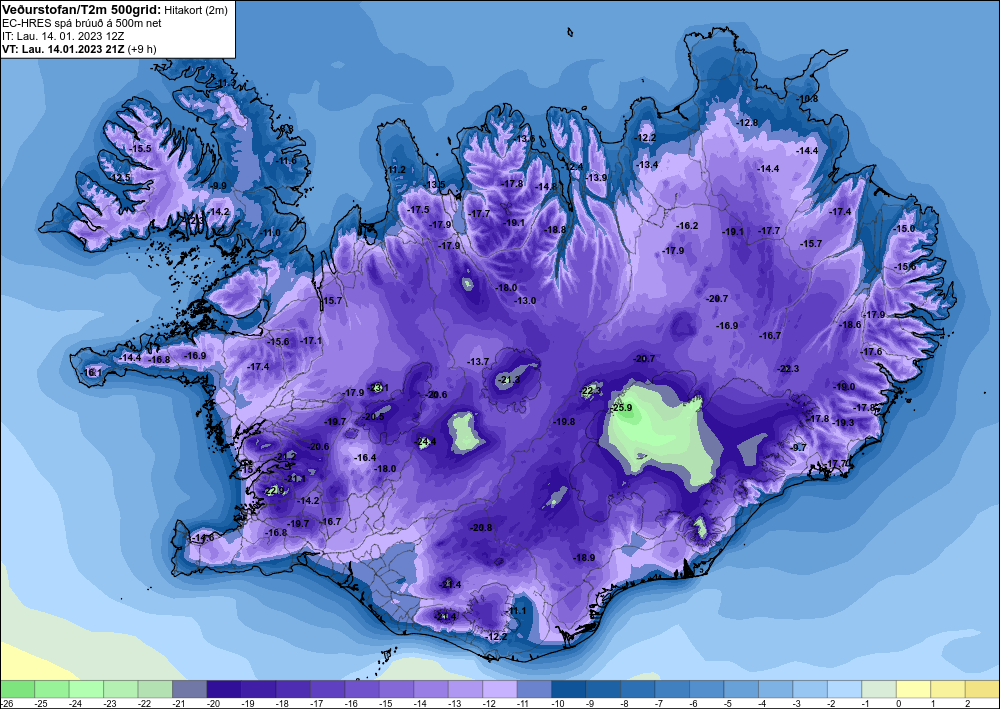Click the -16.1 value on Snæfellsnes tip
The image size is (1000, 709).
pos(92,372)
